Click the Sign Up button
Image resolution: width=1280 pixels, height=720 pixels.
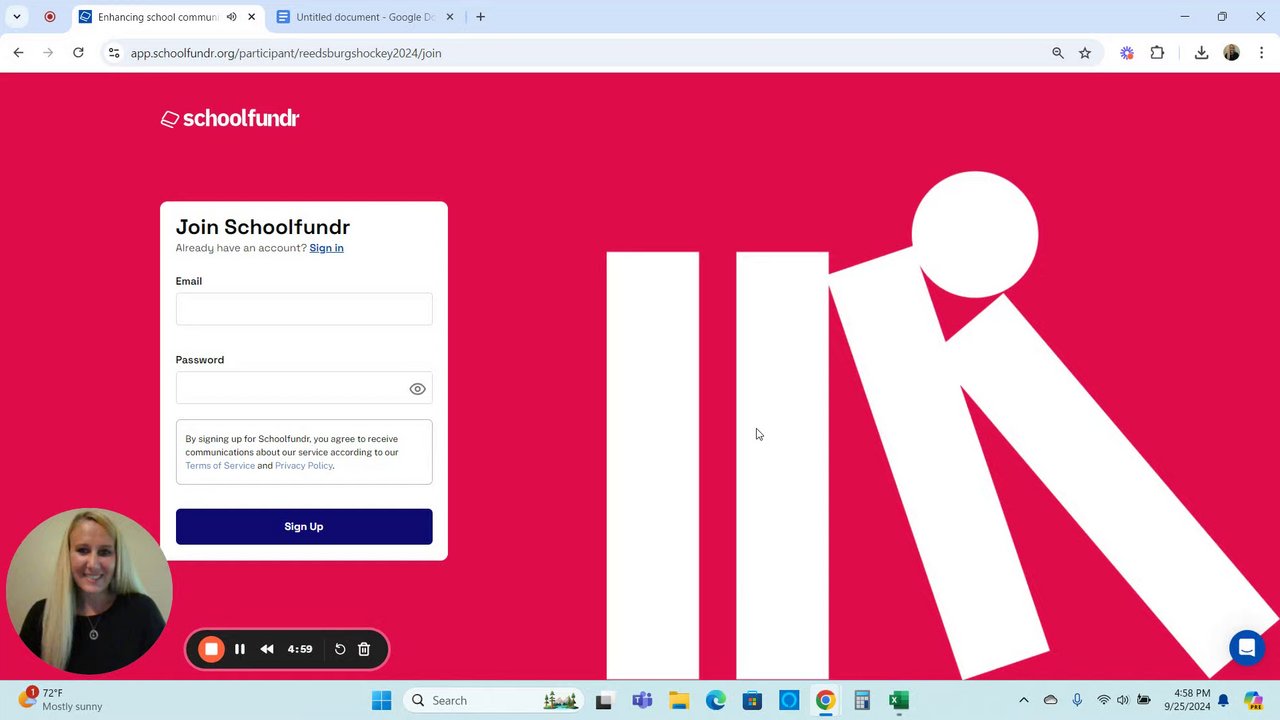coord(304,527)
